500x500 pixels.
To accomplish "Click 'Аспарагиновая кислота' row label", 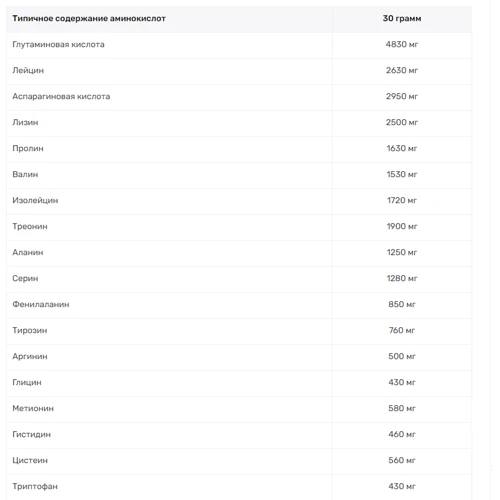I will coord(61,96).
